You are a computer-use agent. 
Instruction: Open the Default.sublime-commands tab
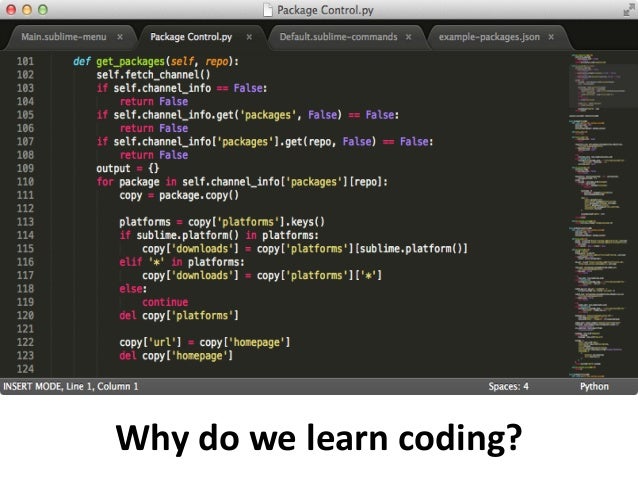[339, 37]
